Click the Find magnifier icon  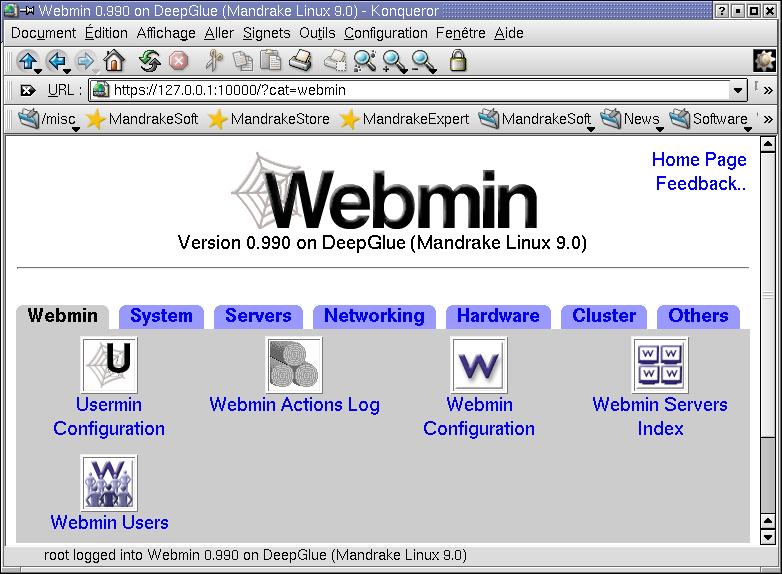click(365, 61)
